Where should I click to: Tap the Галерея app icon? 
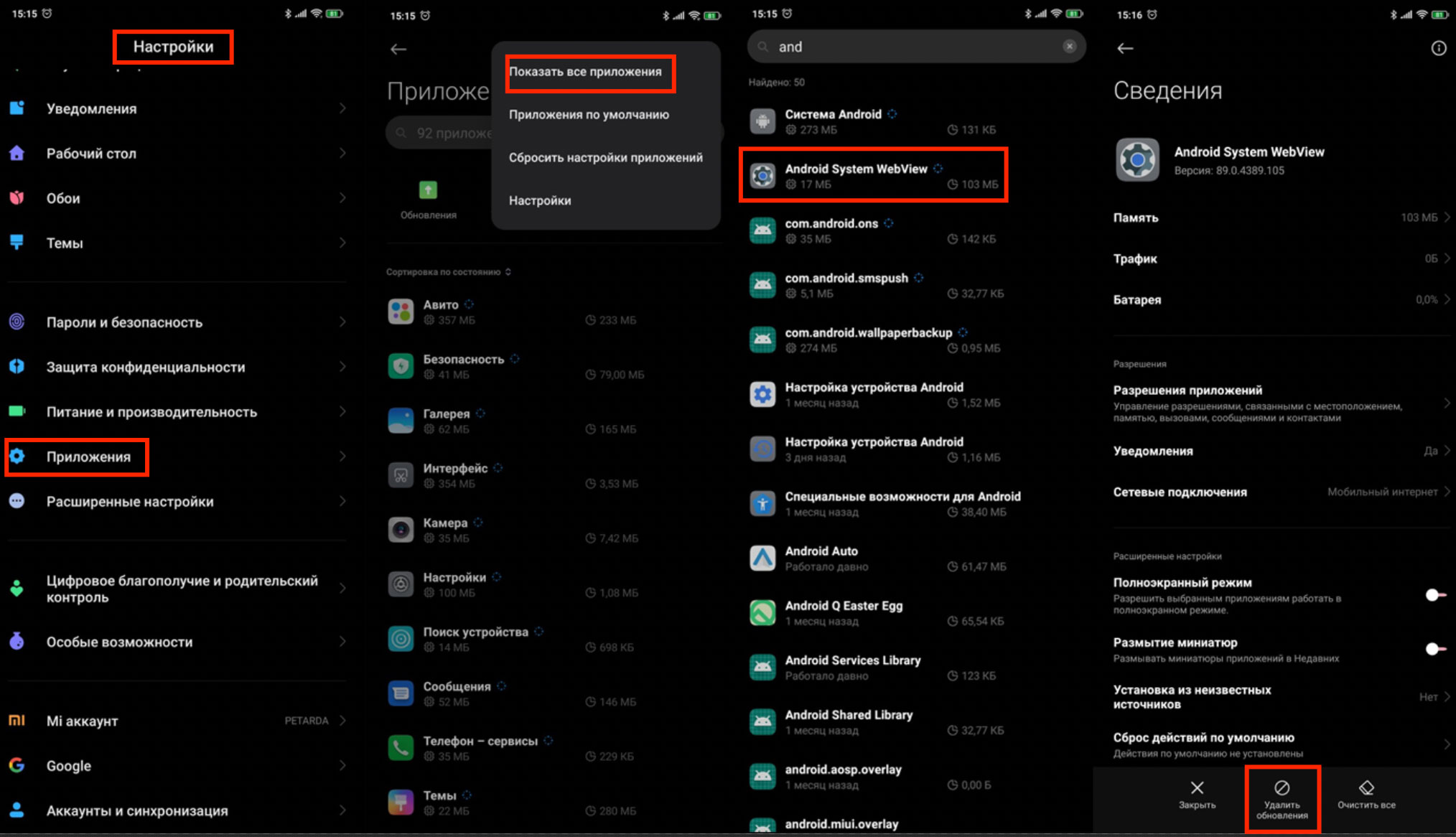point(401,421)
